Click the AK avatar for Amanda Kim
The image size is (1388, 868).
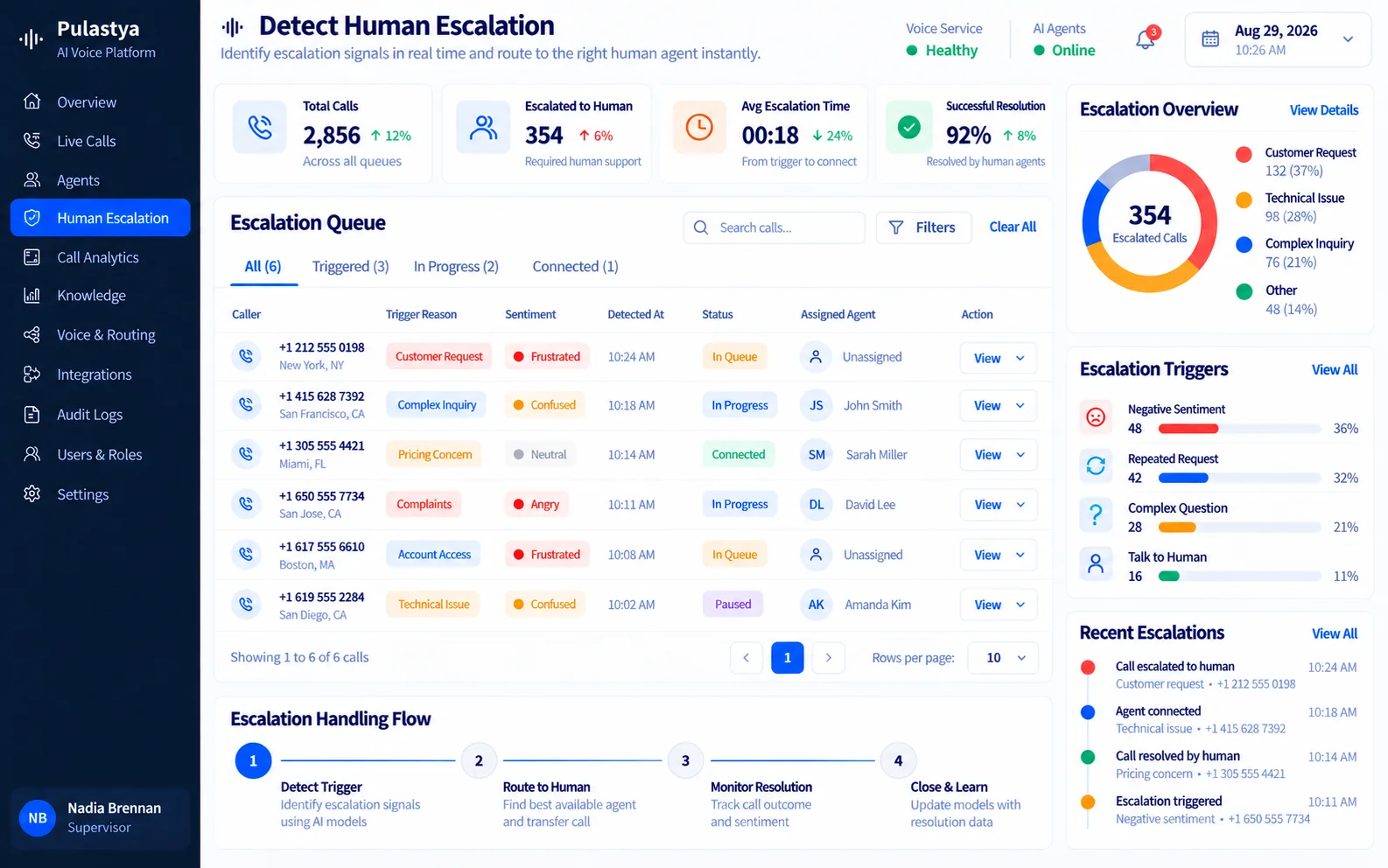pos(816,605)
